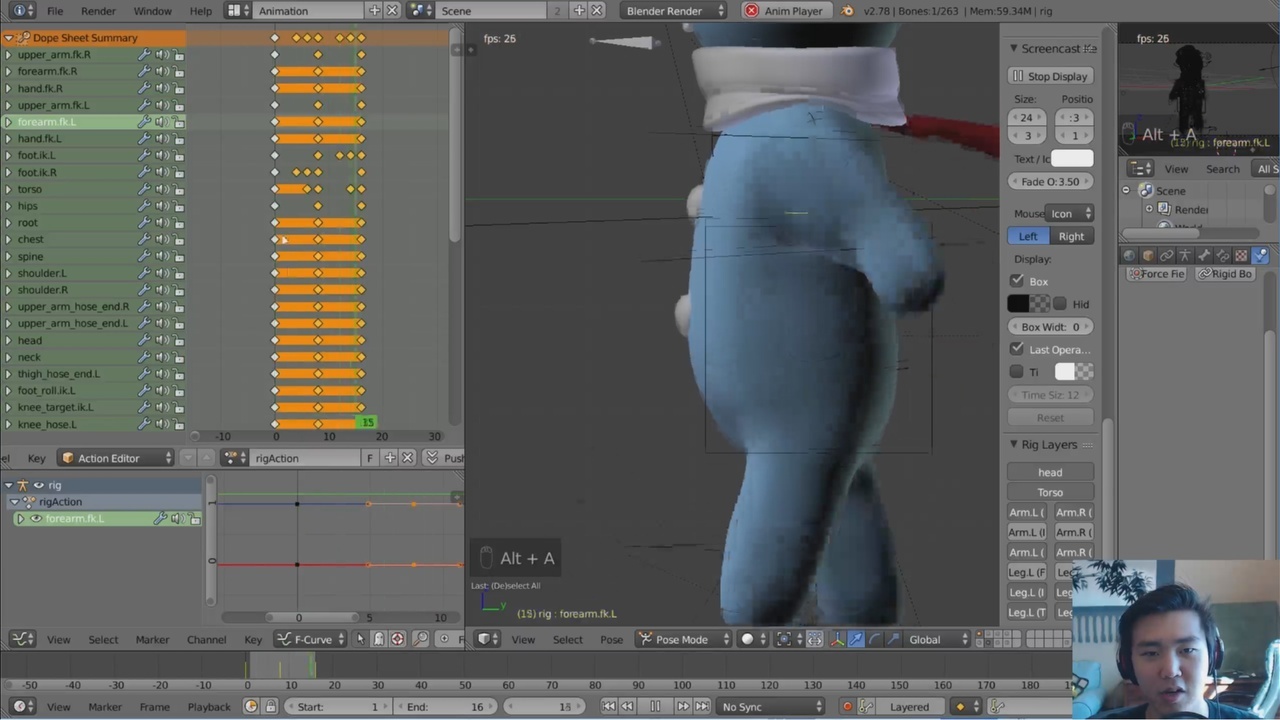Click the head button under Rig Layers

pyautogui.click(x=1050, y=471)
